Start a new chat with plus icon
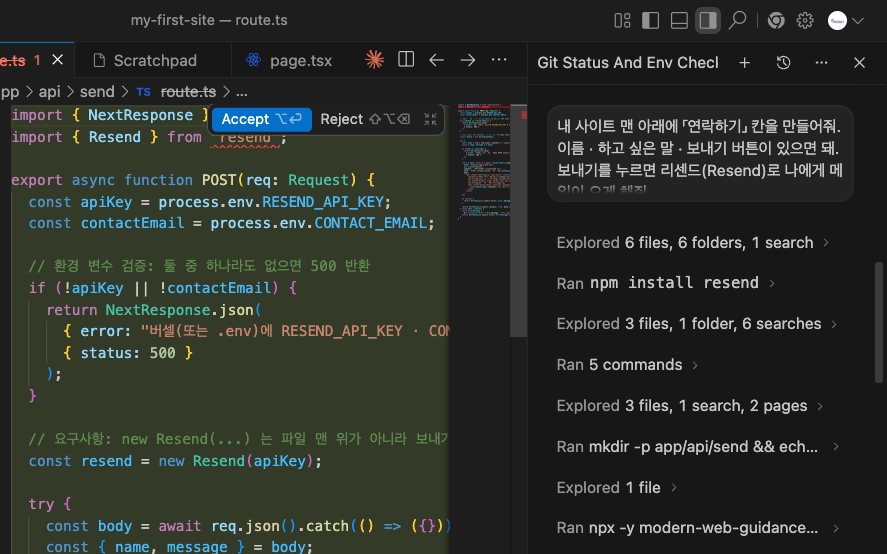This screenshot has width=887, height=554. tap(744, 63)
